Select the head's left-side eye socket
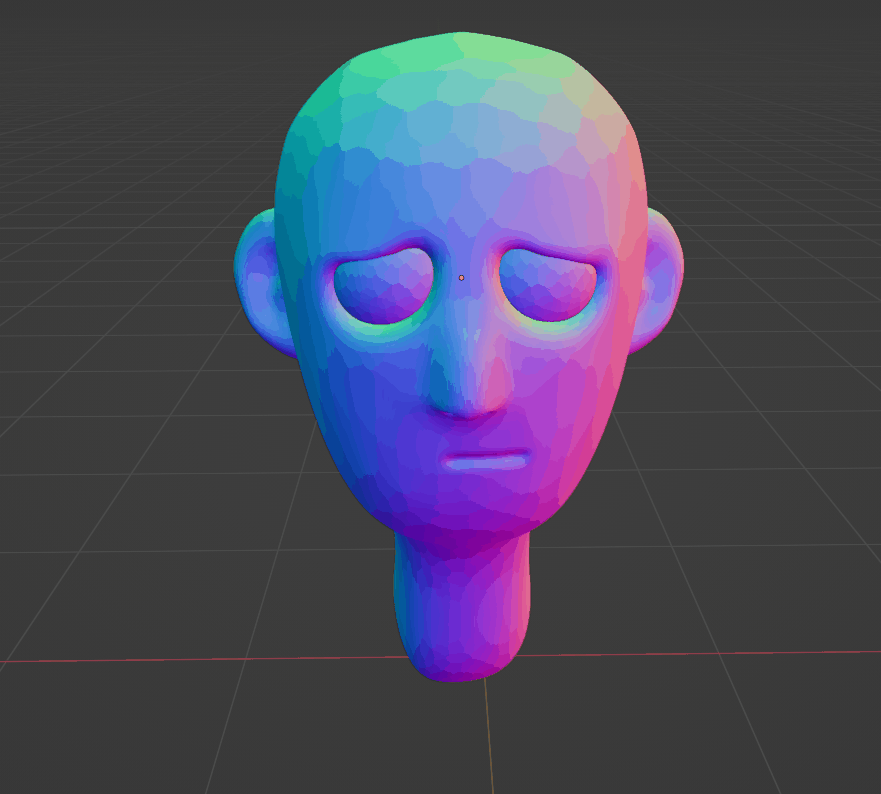 click(384, 287)
